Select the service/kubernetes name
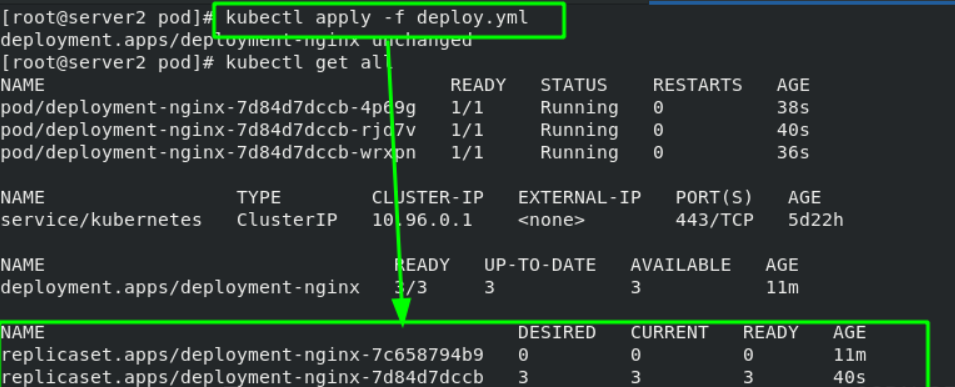 [101, 220]
